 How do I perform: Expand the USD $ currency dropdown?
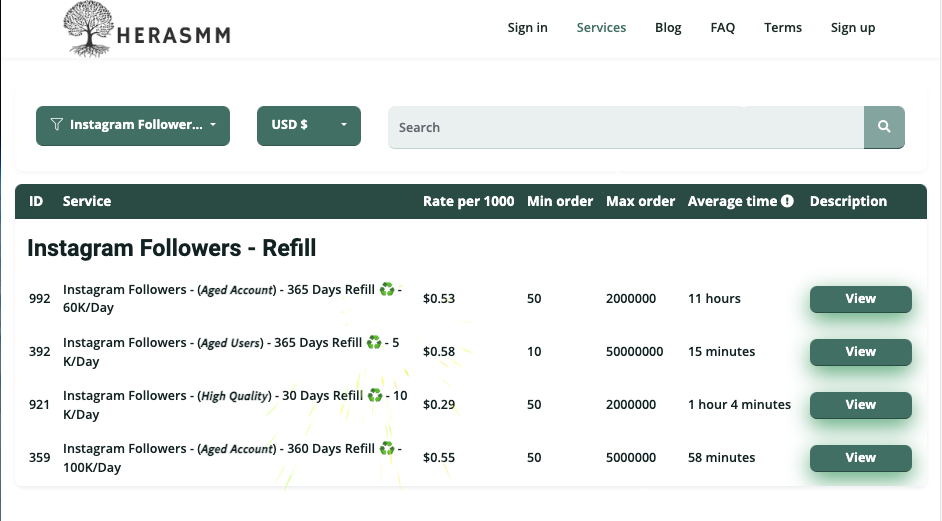click(x=308, y=126)
